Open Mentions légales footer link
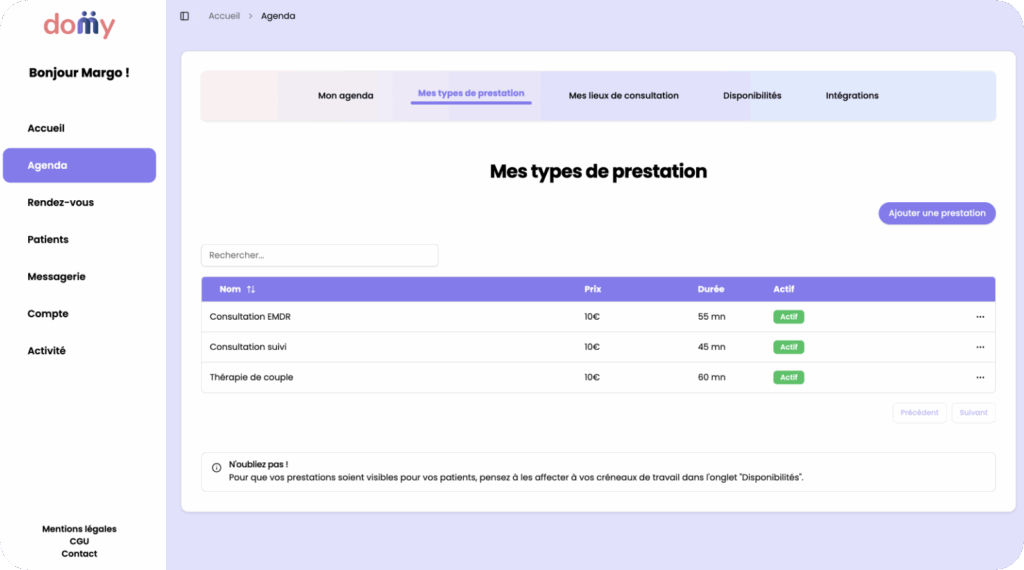This screenshot has height=570, width=1024. 79,529
